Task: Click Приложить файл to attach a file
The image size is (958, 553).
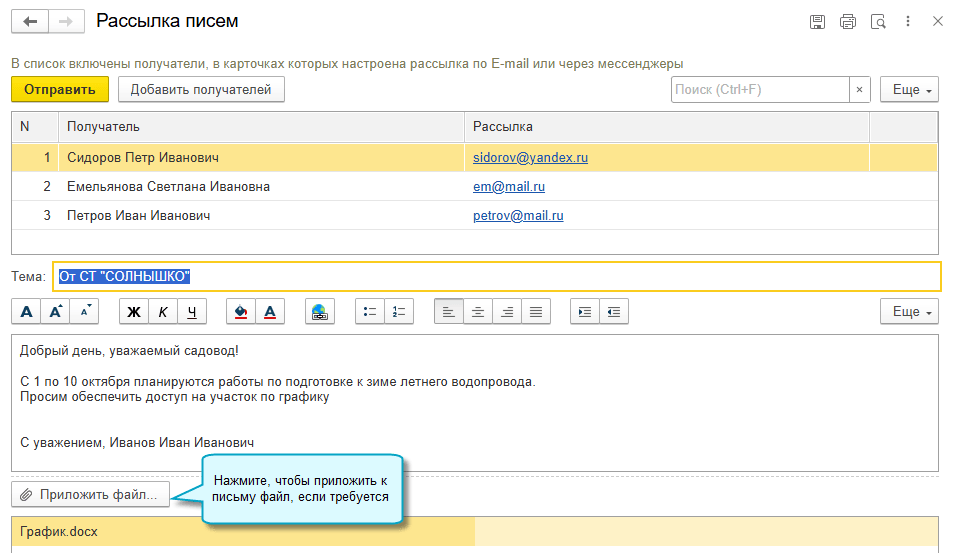Action: click(91, 494)
